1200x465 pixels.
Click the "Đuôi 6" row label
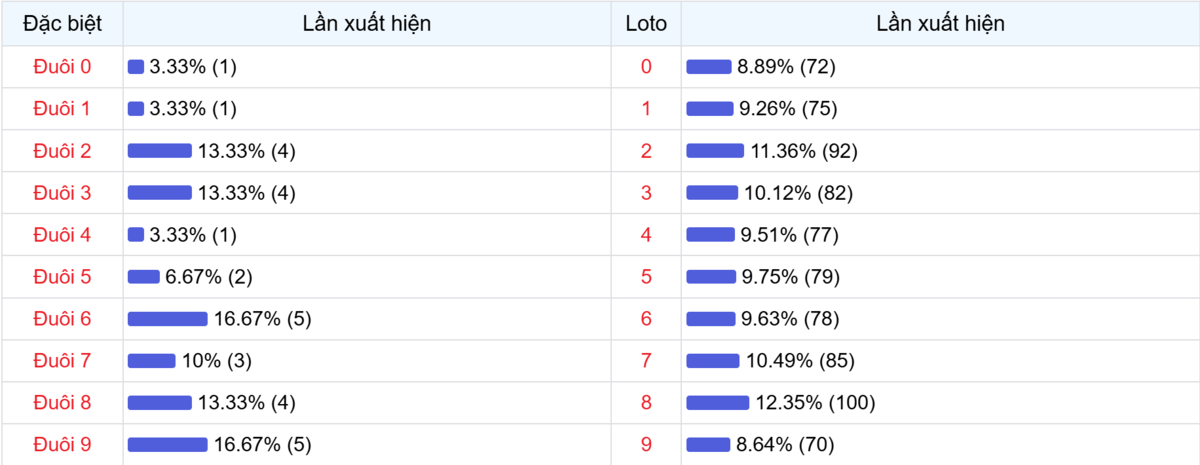pos(62,319)
